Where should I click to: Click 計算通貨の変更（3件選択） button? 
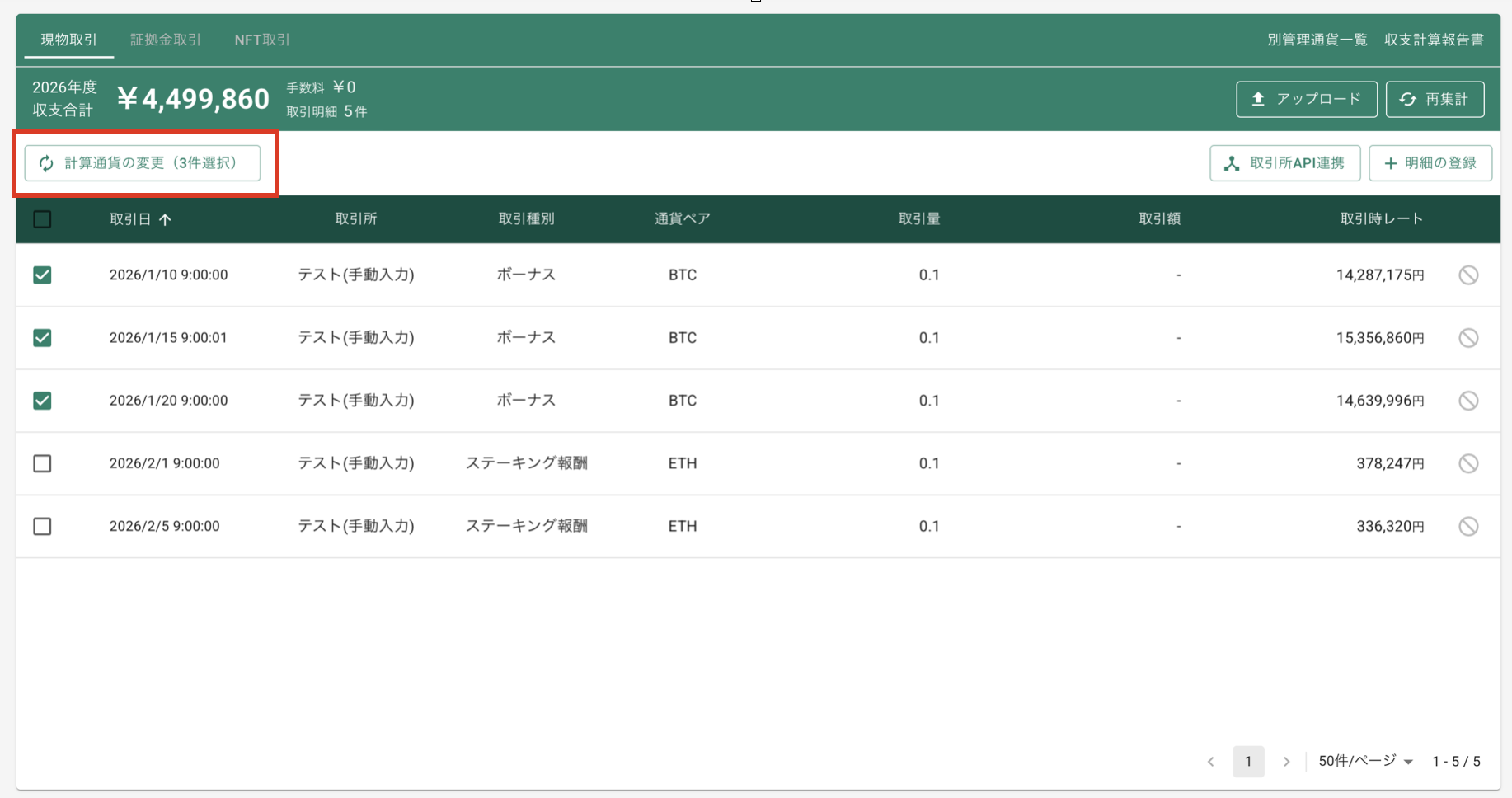click(x=143, y=163)
